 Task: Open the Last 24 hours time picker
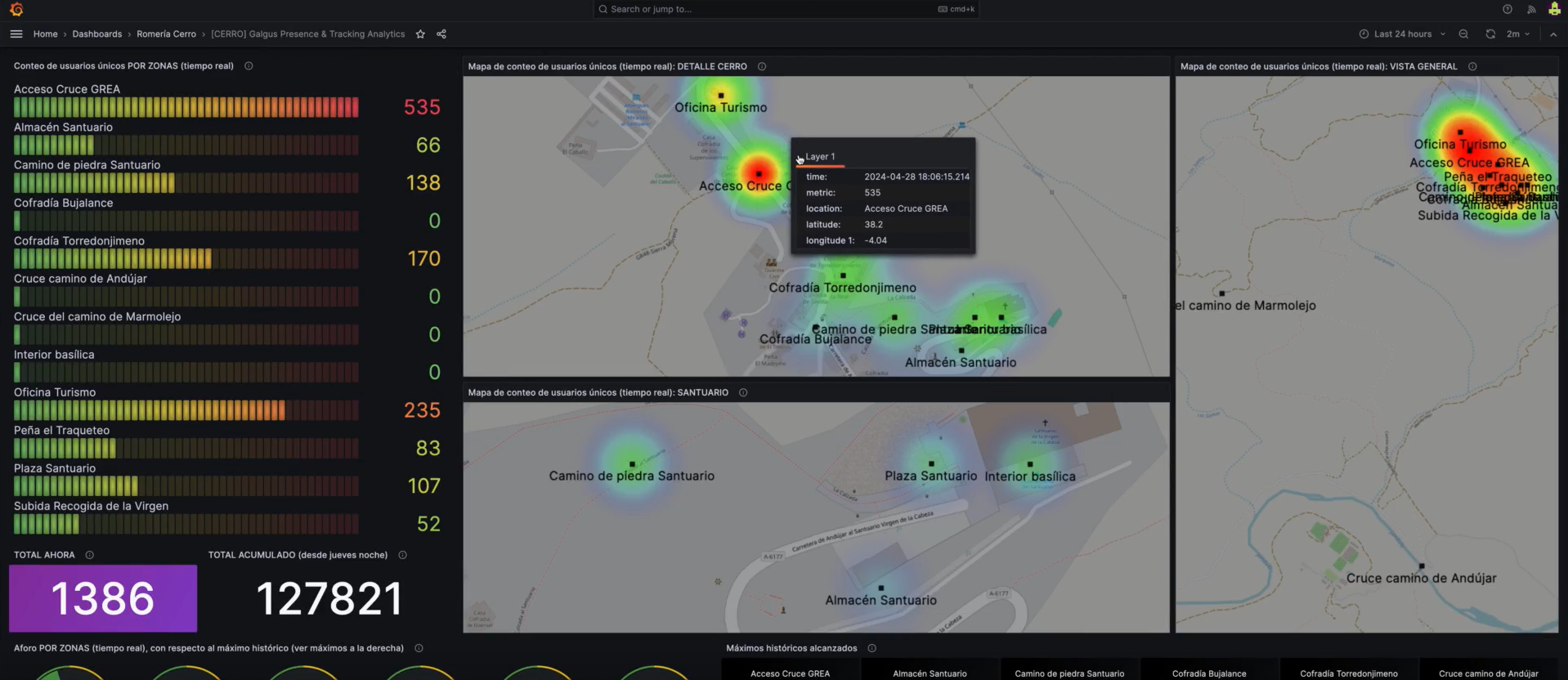(1402, 34)
